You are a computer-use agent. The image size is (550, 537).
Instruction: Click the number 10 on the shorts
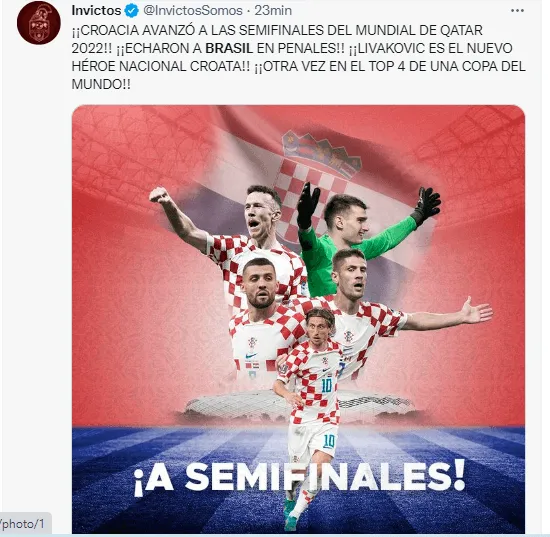329,441
